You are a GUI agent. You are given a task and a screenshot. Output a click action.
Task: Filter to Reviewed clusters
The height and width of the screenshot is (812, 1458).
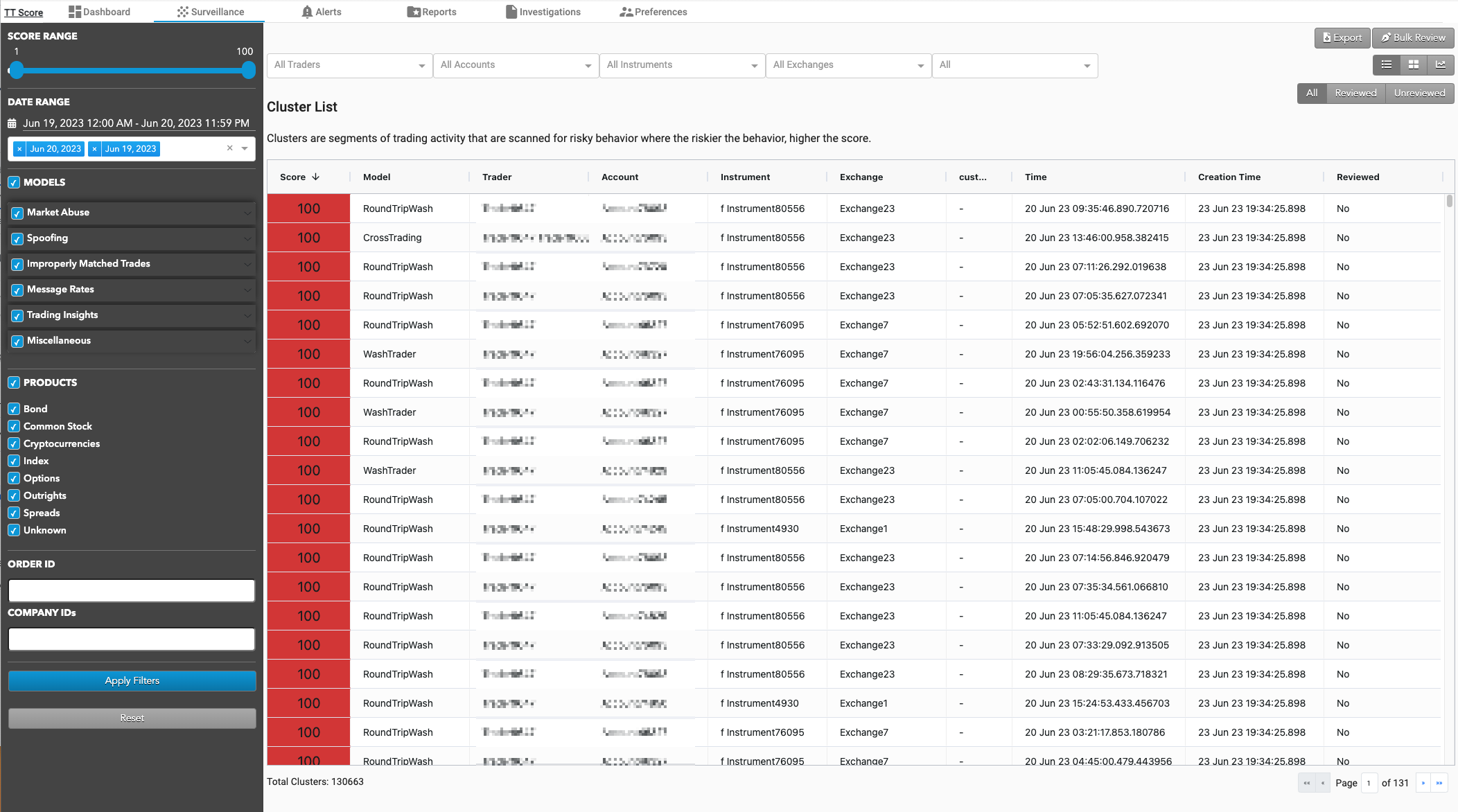1355,93
